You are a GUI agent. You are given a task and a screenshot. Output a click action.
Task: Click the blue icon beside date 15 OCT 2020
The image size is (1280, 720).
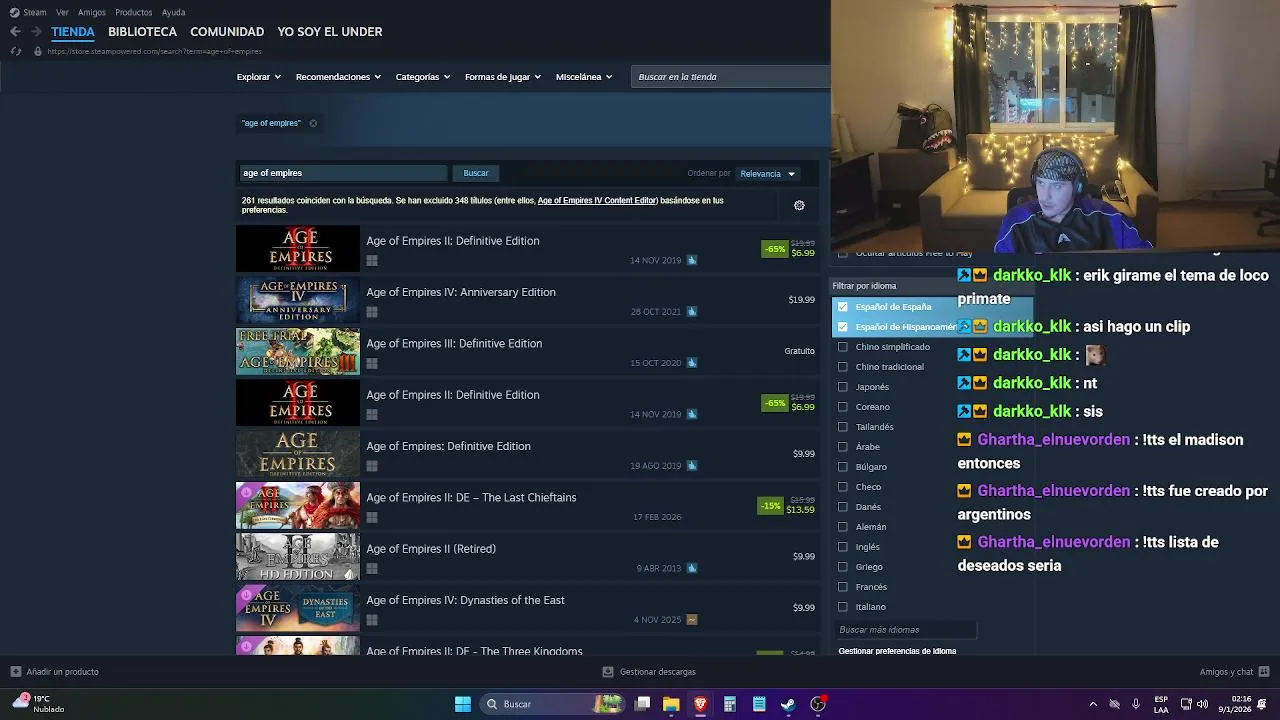click(692, 363)
